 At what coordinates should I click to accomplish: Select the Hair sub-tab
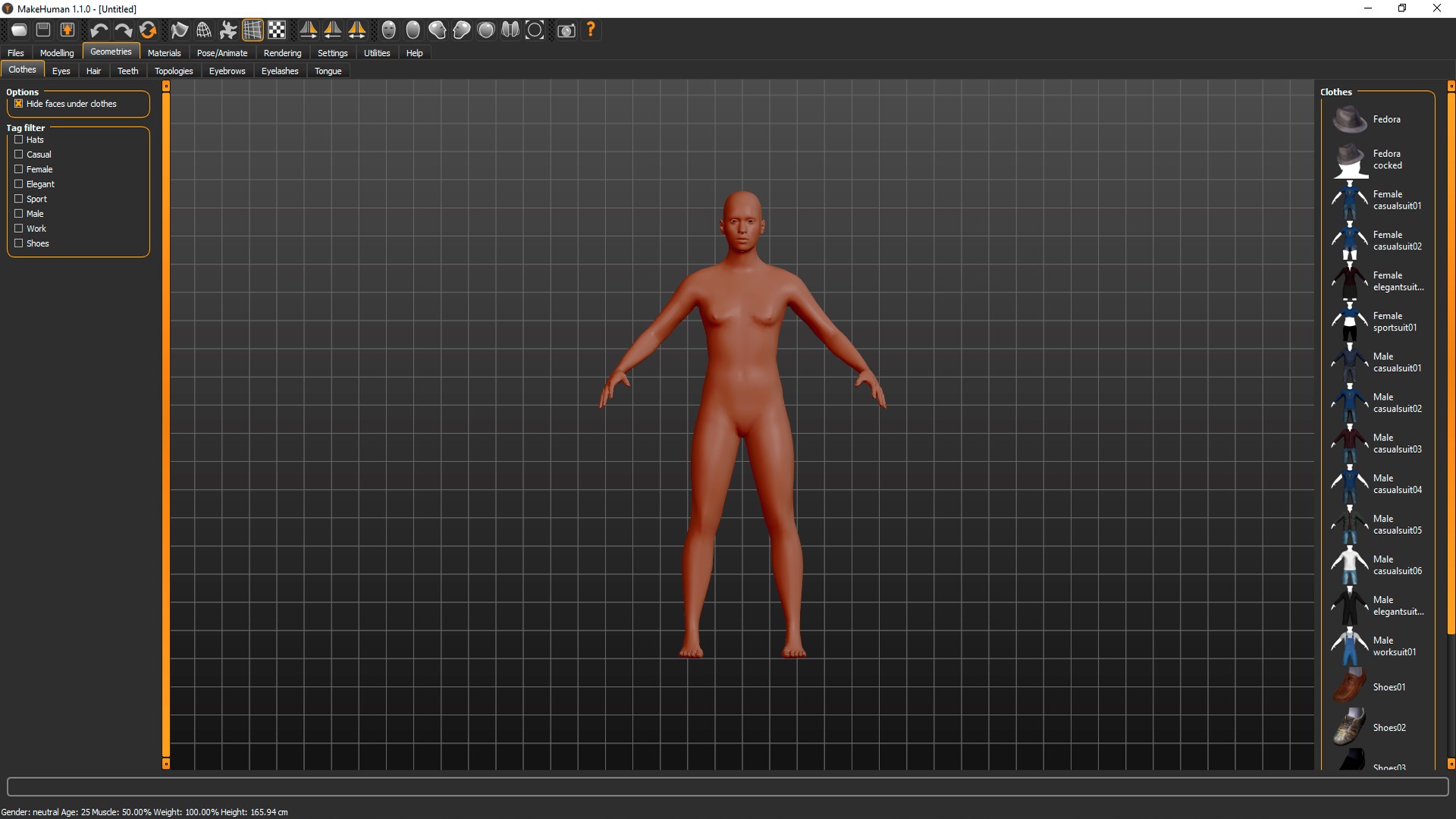[x=93, y=71]
